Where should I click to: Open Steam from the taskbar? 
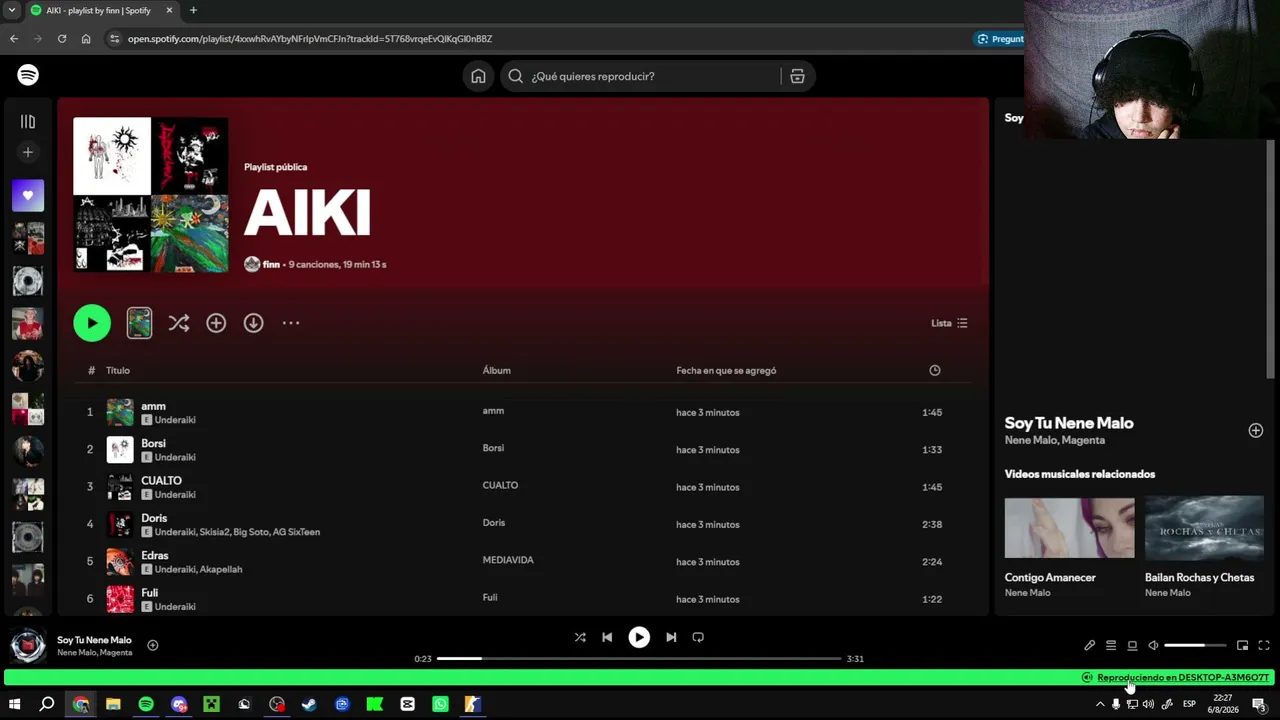coord(309,704)
